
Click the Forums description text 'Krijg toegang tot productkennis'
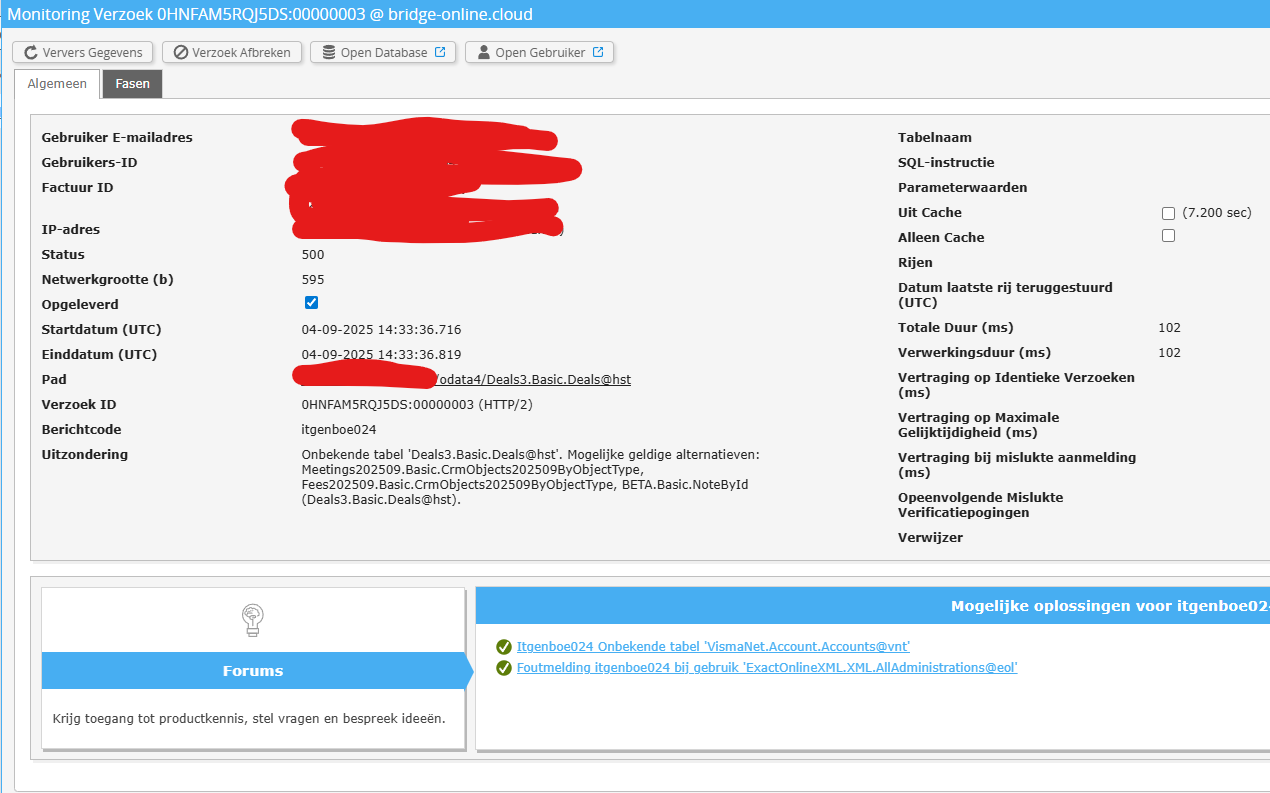point(249,718)
